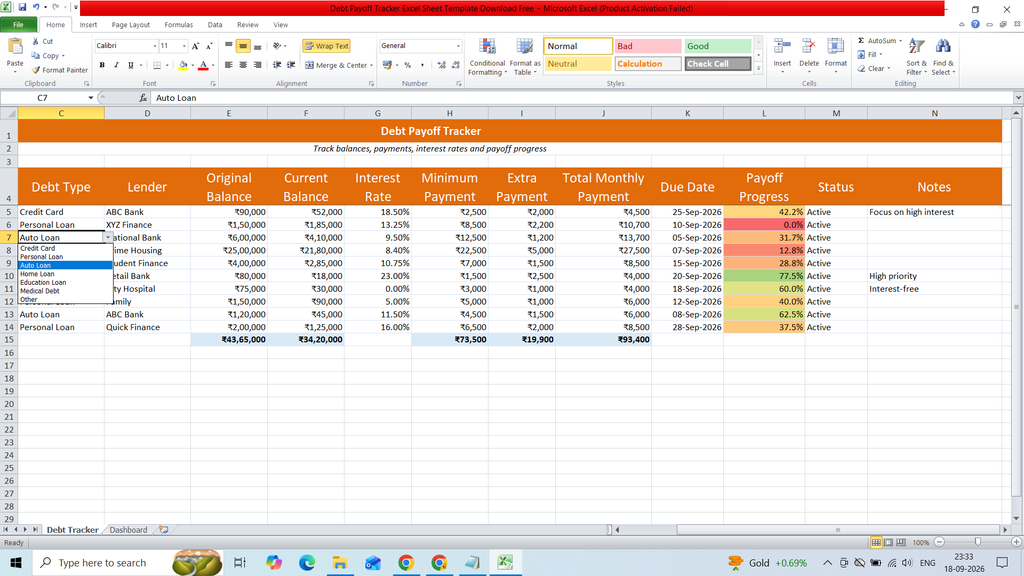Screen dimensions: 1024x576
Task: Open Format as Table gallery
Action: [524, 57]
